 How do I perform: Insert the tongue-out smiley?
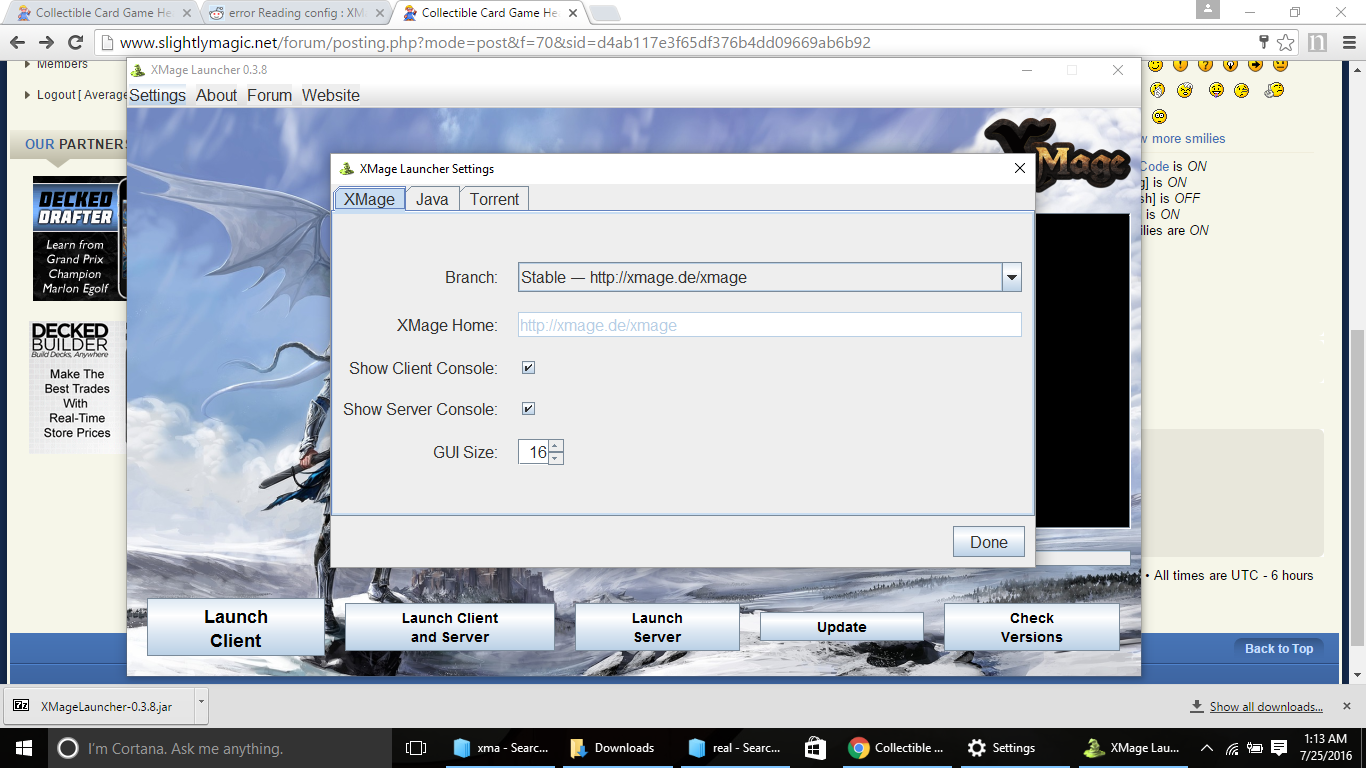(x=1216, y=90)
